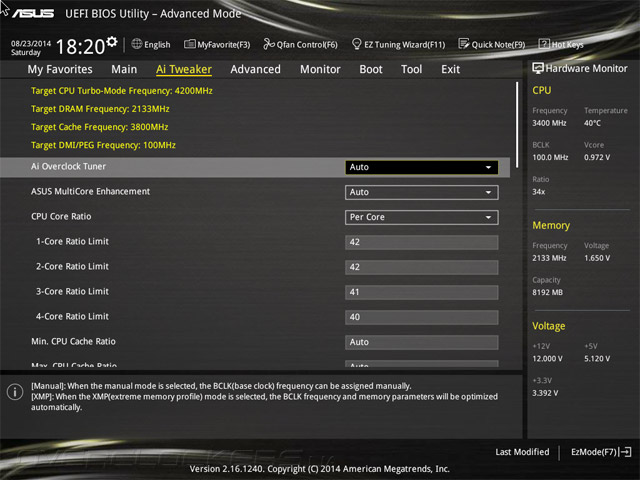The image size is (640, 480).
Task: Click the +3.3V 3.392 V reading
Action: pos(545,393)
